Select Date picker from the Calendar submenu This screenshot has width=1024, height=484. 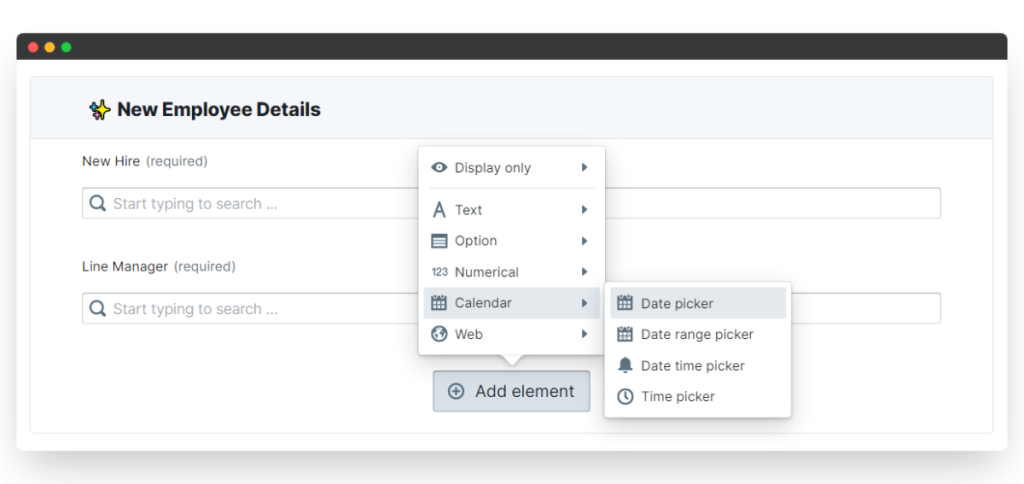pyautogui.click(x=698, y=303)
